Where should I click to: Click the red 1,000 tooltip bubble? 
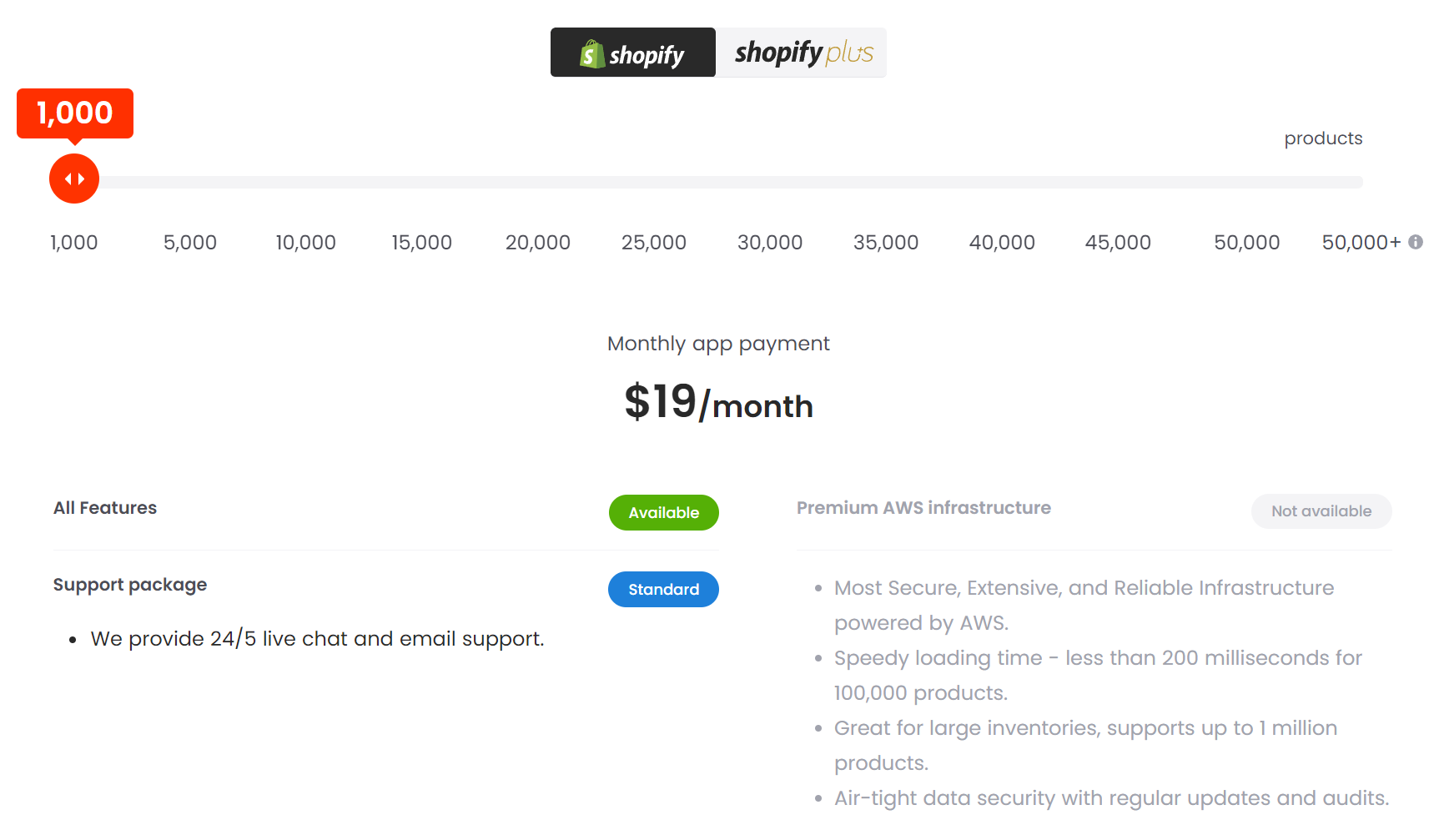75,113
